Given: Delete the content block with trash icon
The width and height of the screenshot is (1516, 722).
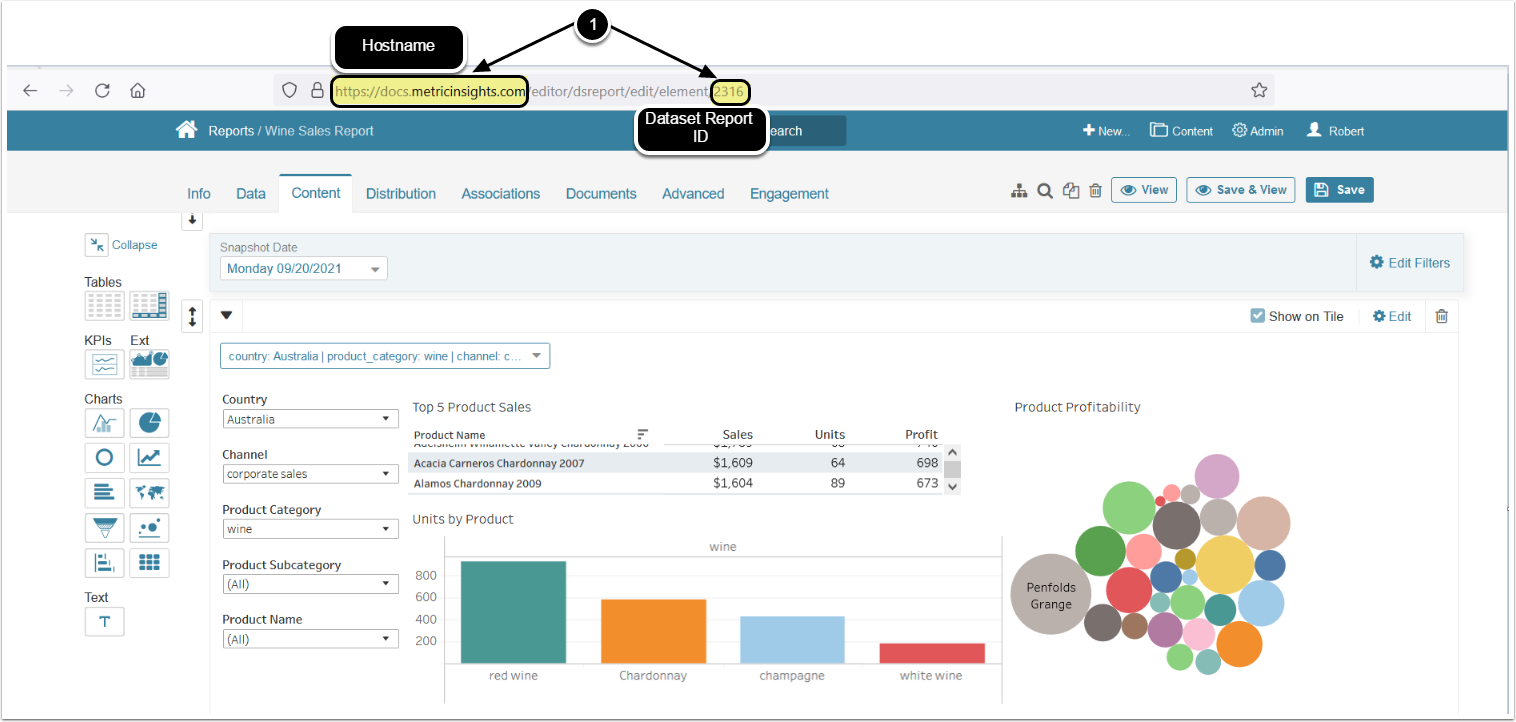Looking at the screenshot, I should point(1441,316).
